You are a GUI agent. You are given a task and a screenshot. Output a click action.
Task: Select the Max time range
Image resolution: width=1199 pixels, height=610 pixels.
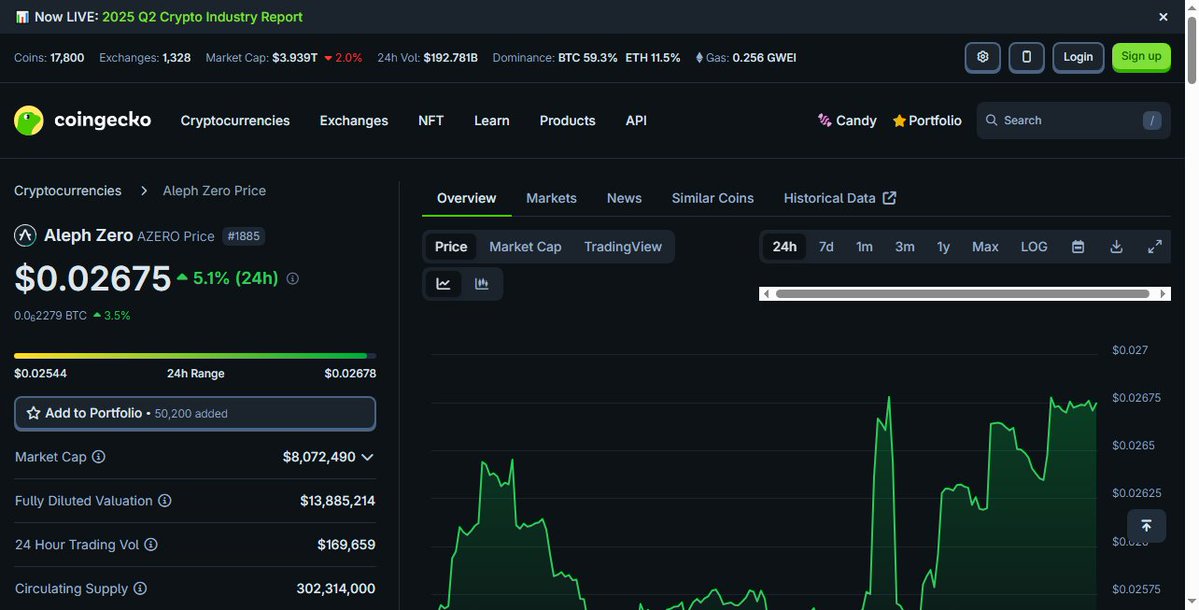click(x=985, y=247)
